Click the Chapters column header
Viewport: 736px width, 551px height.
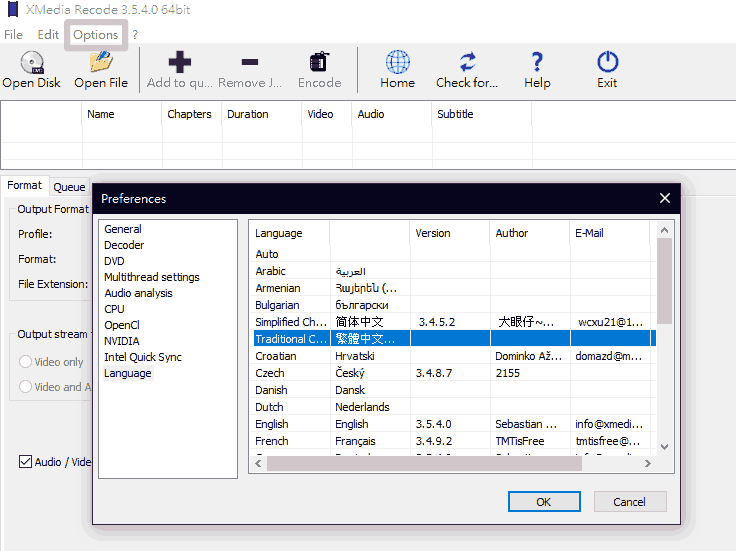coord(192,114)
